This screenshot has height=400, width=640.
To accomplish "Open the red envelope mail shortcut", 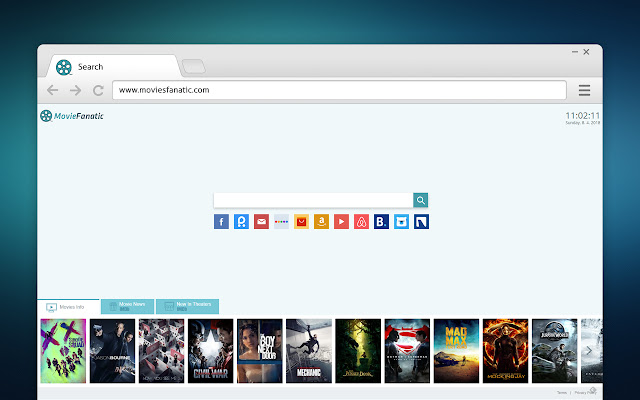I will (261, 222).
